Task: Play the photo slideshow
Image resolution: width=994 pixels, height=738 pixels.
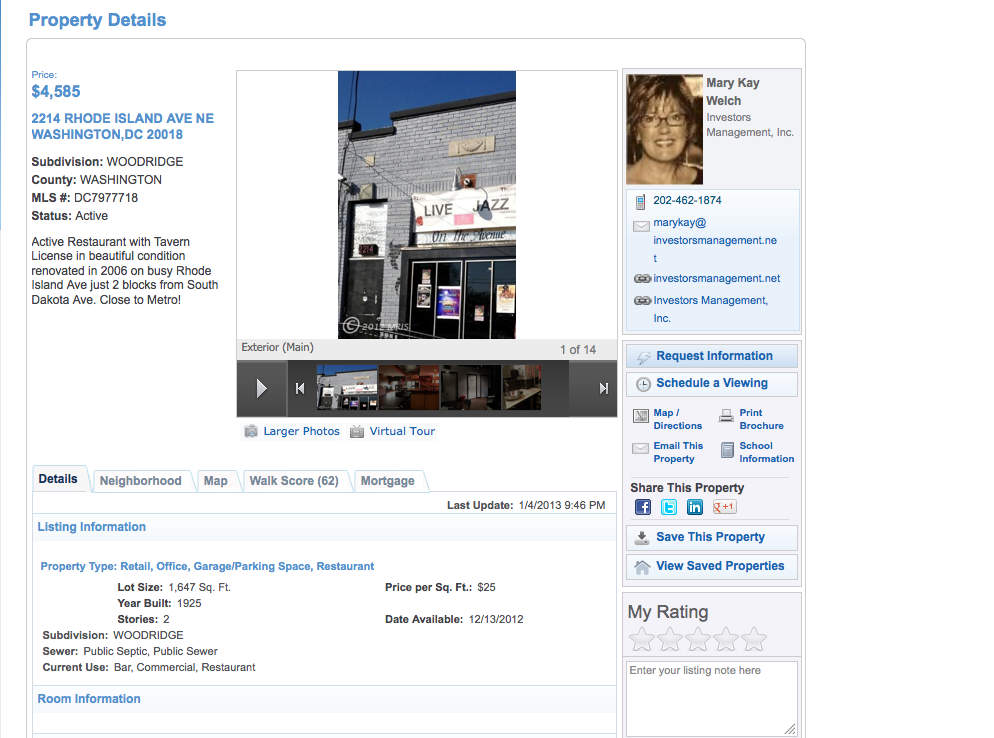Action: point(262,388)
